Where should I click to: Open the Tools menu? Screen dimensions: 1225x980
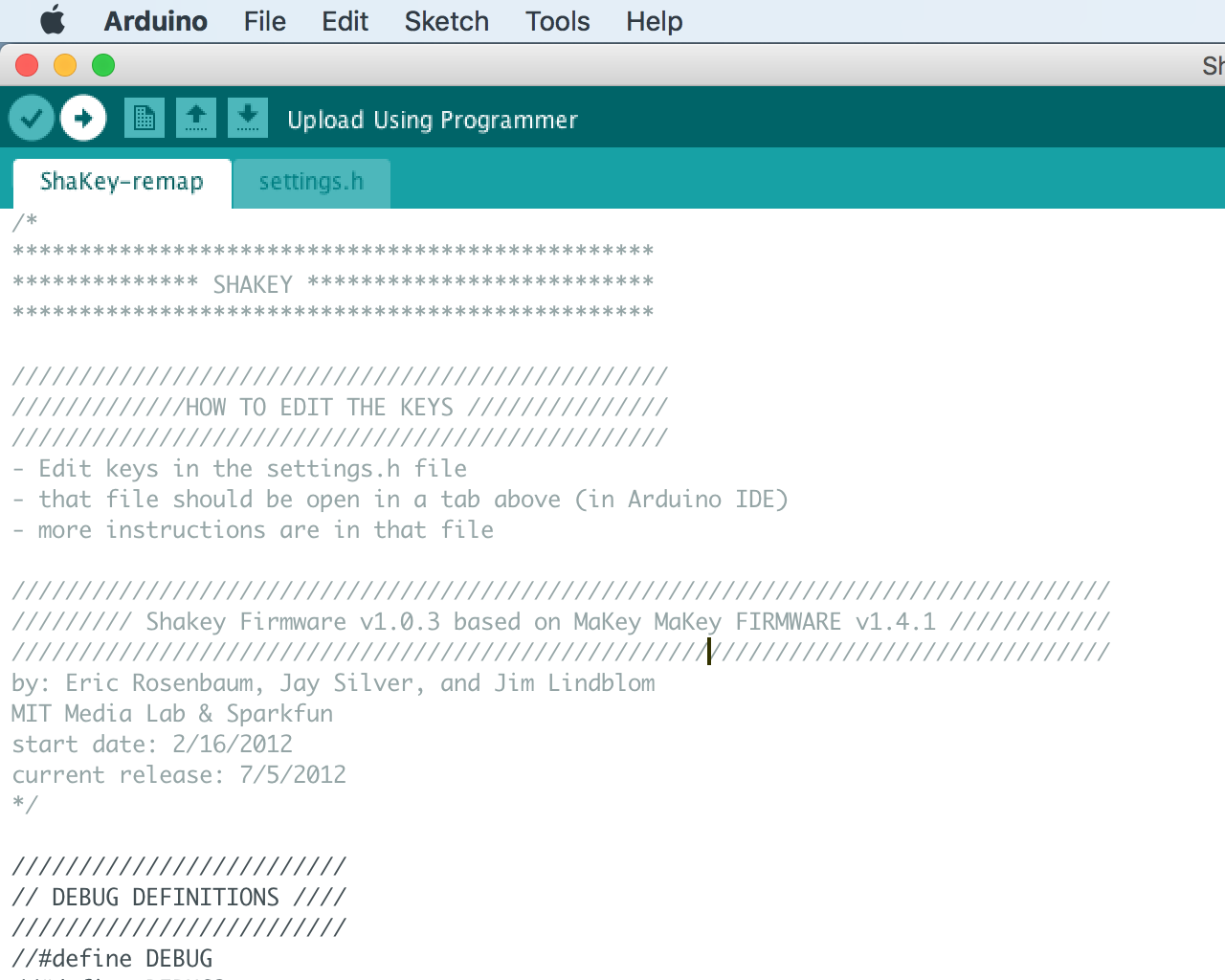click(558, 21)
